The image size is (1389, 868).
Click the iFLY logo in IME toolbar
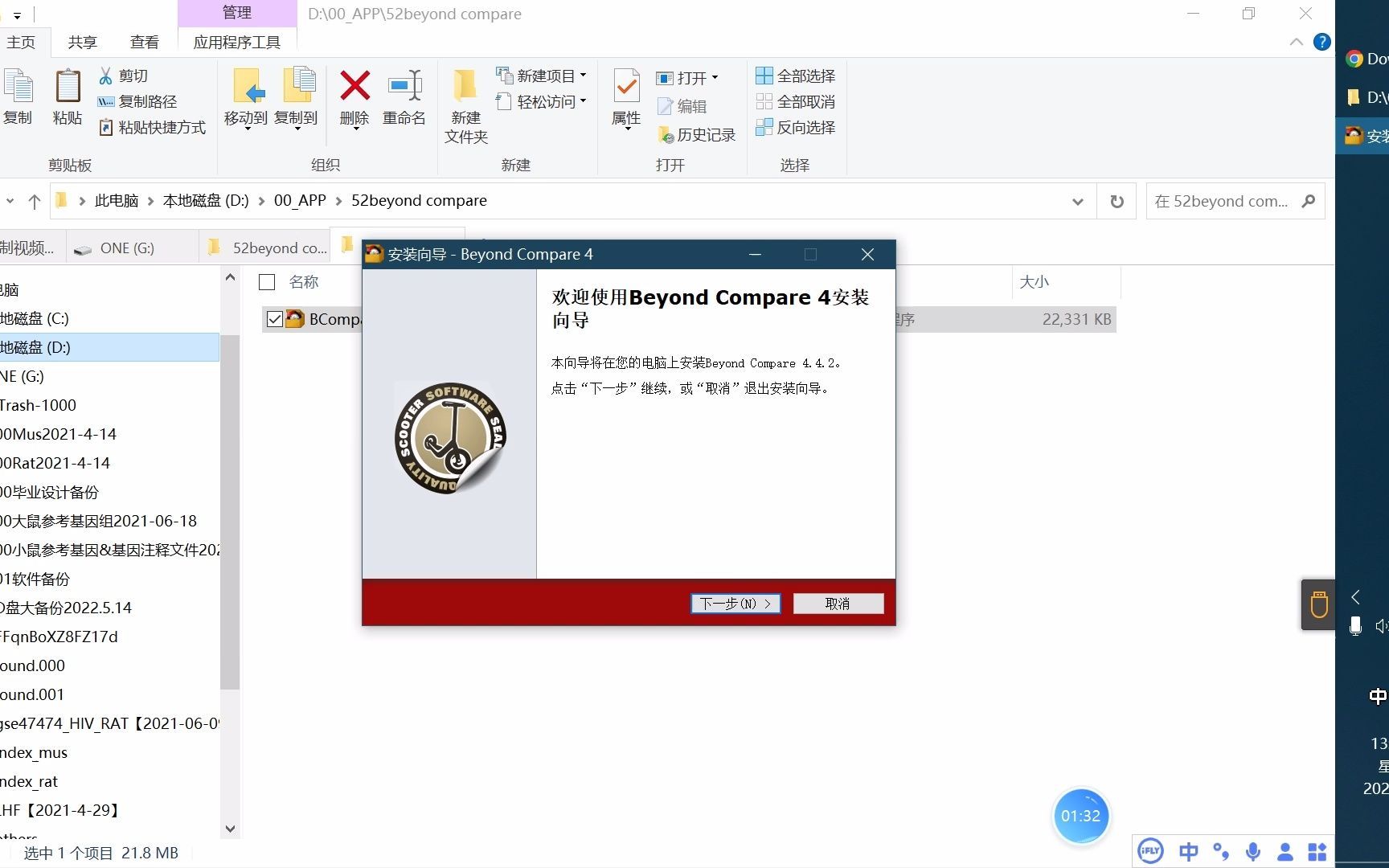1150,851
